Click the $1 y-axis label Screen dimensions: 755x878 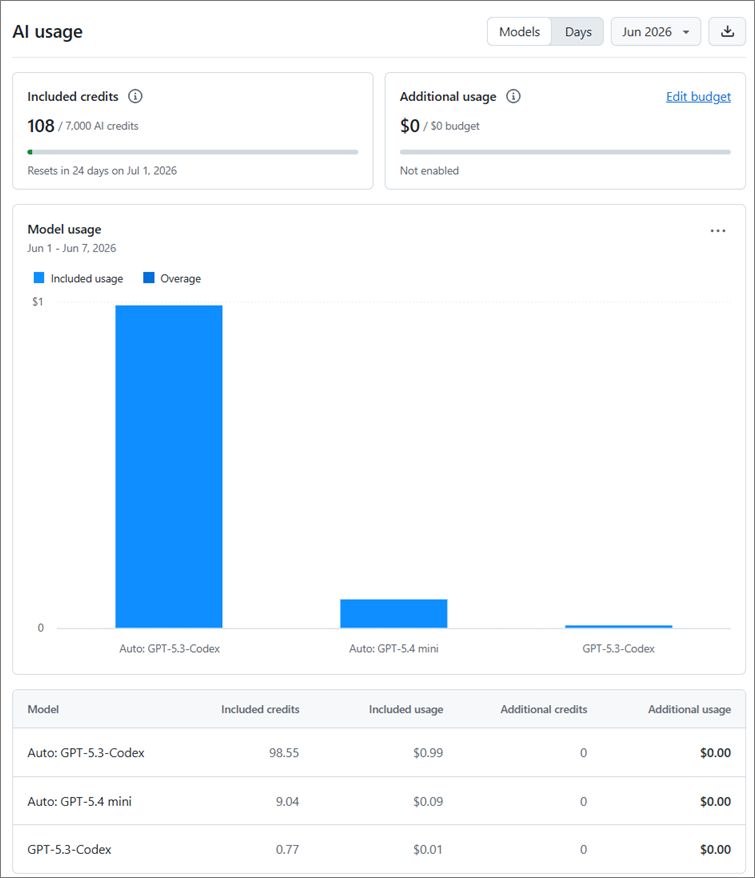click(x=38, y=302)
